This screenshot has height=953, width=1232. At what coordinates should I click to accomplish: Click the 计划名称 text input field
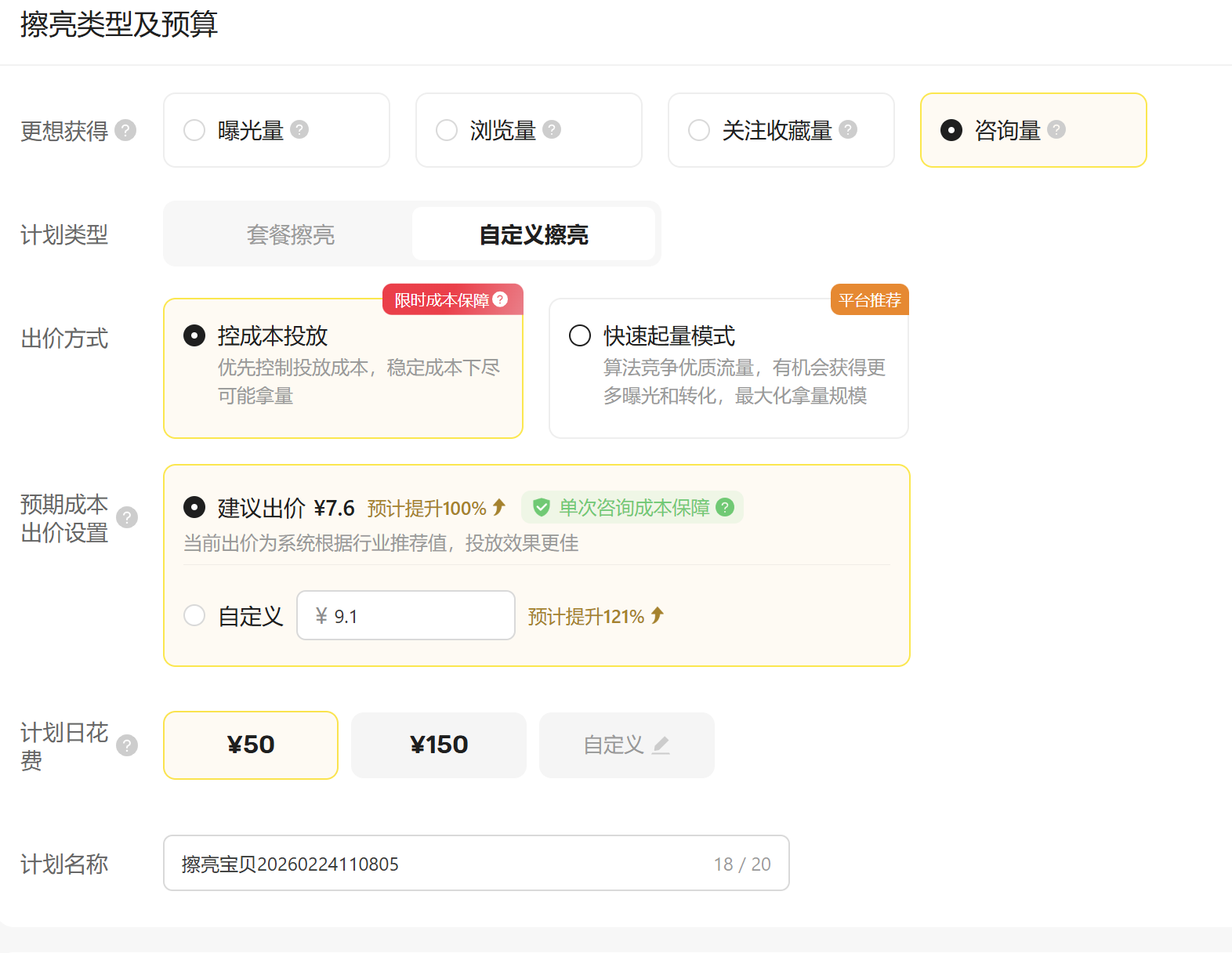pos(439,864)
